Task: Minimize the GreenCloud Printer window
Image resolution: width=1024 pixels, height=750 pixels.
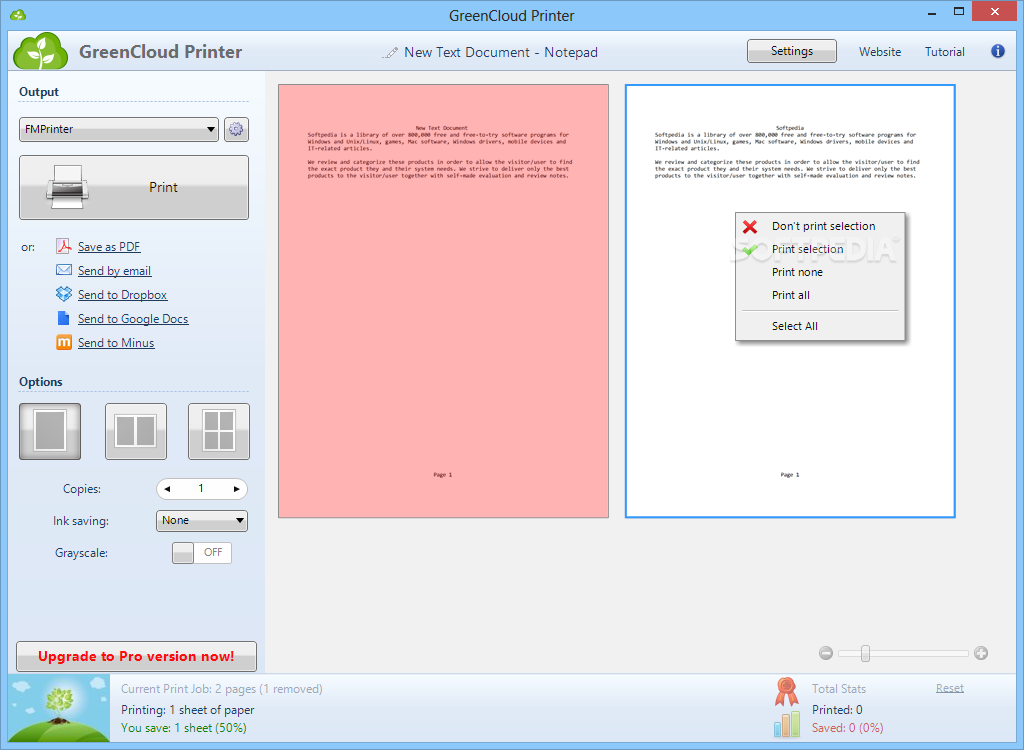Action: pyautogui.click(x=932, y=12)
